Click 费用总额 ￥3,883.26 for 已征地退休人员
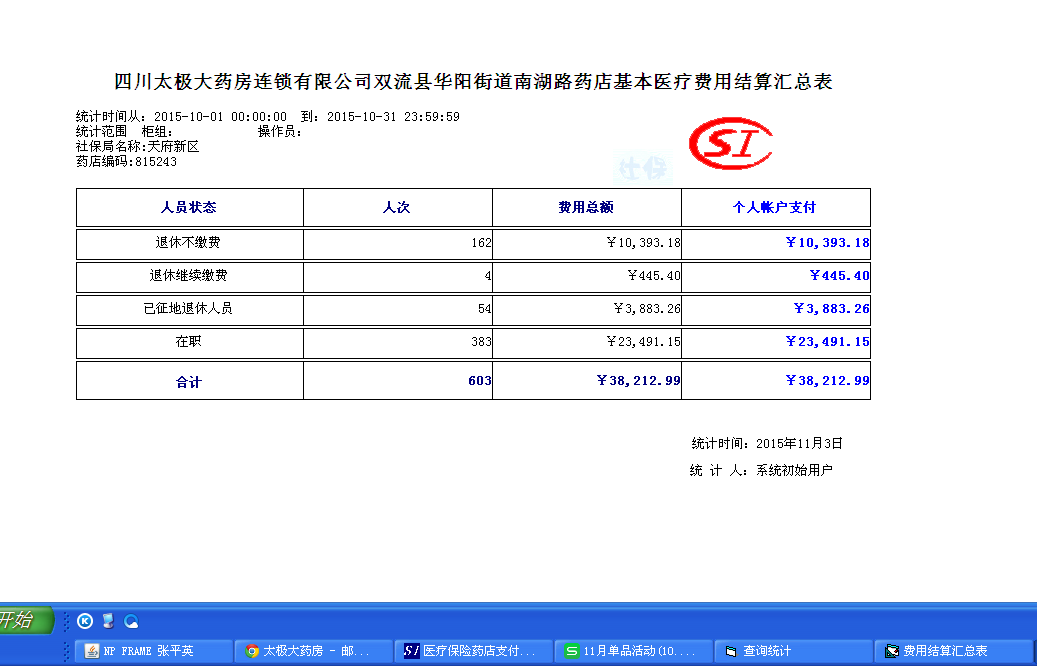 (647, 309)
